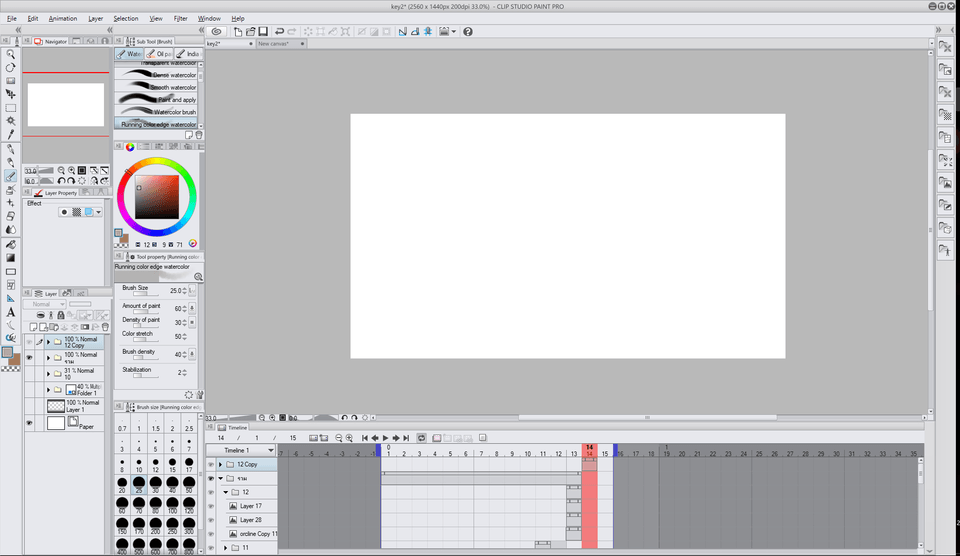
Task: Toggle loop playback in the timeline
Action: point(422,438)
